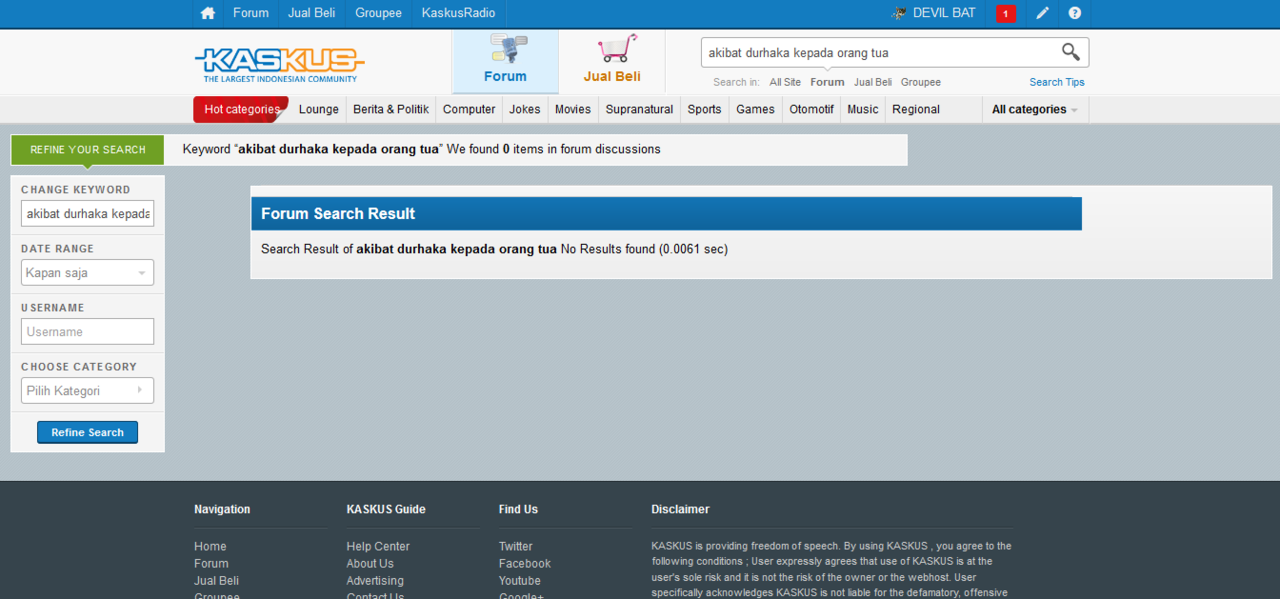Click the Change Keyword input field
Screen dimensions: 1280x599
coord(87,213)
